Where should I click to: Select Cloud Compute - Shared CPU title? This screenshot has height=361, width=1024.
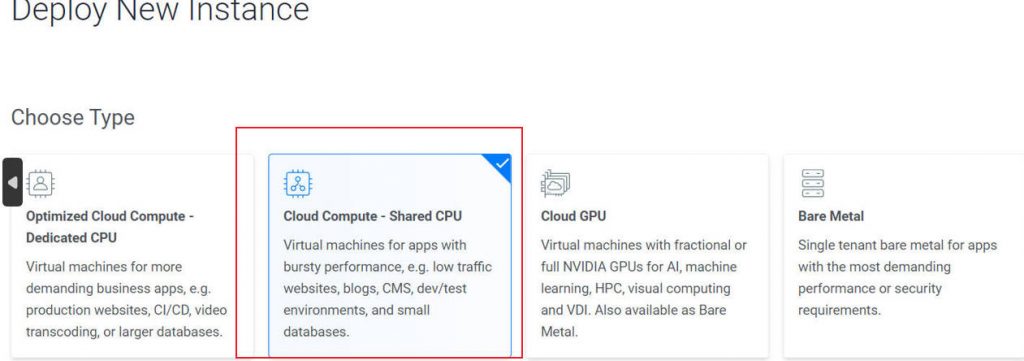point(372,216)
